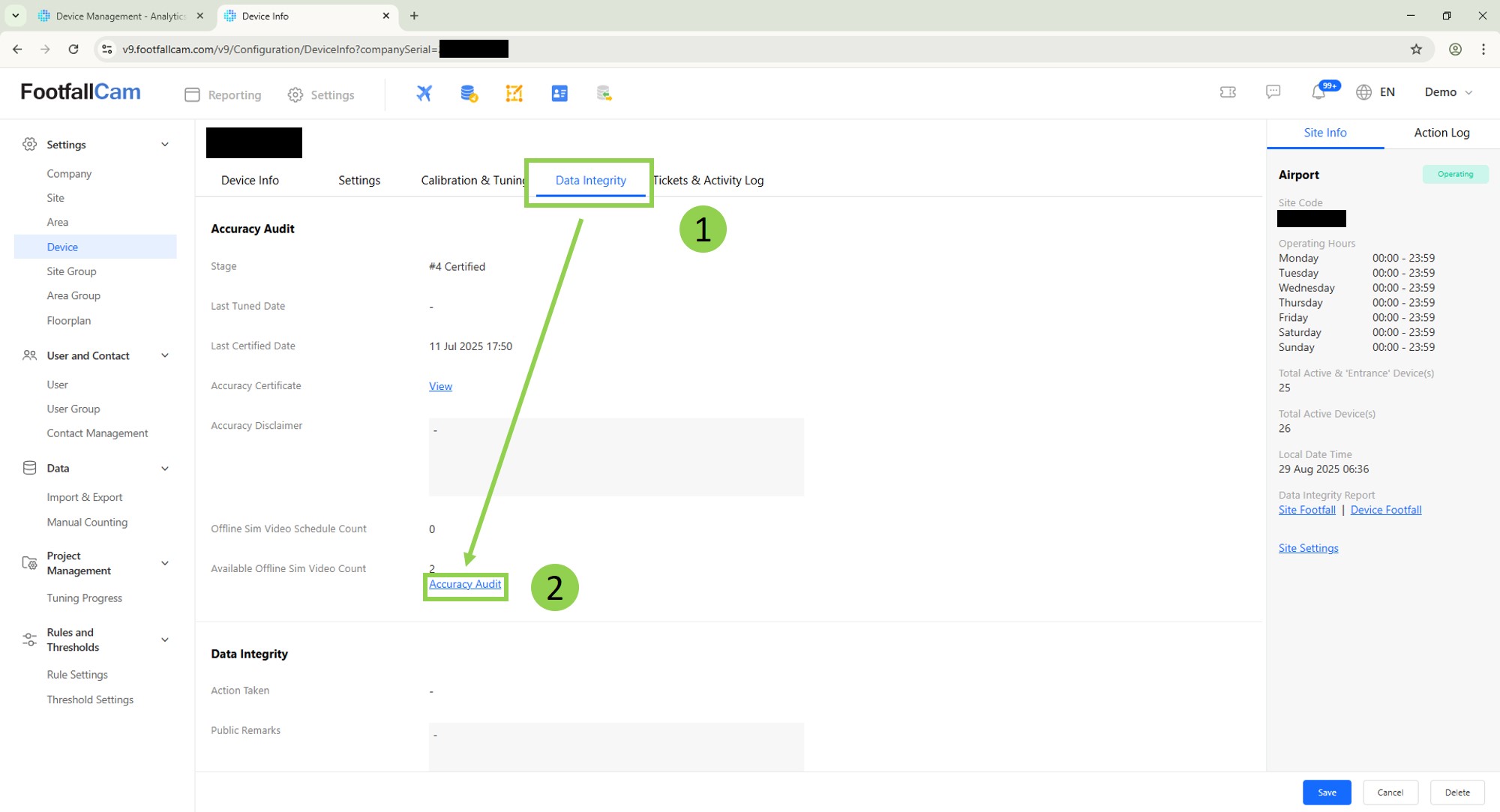Viewport: 1500px width, 812px height.
Task: Click the Accuracy Audit link
Action: (465, 584)
